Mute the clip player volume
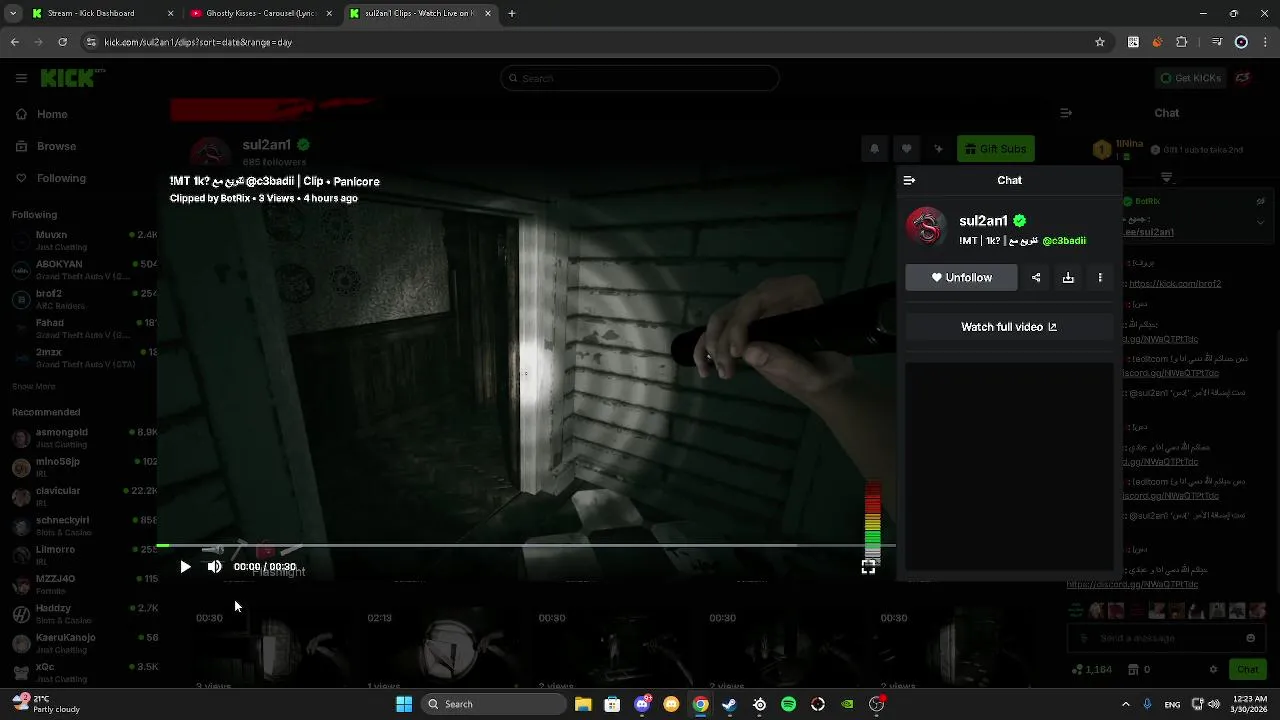Image resolution: width=1280 pixels, height=720 pixels. coord(214,567)
